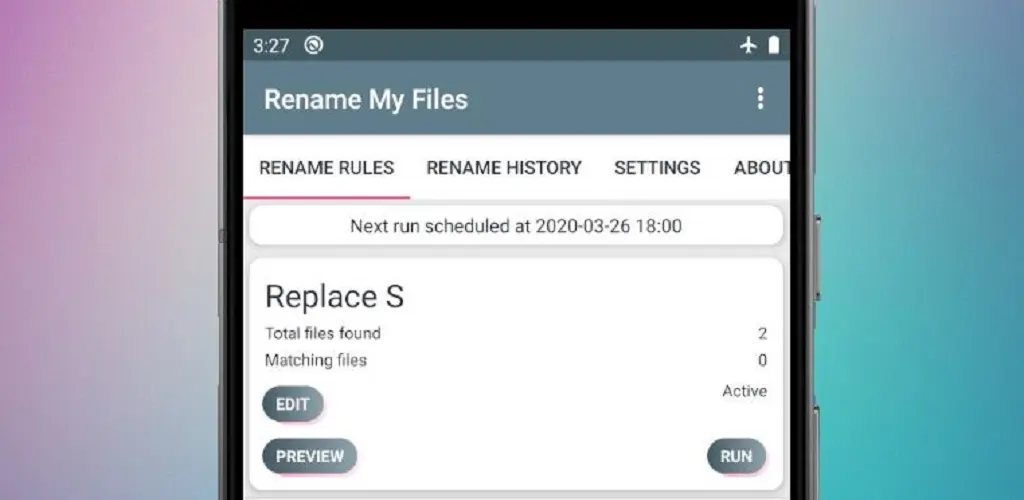1024x500 pixels.
Task: Tap the Next run scheduled banner
Action: click(x=516, y=227)
